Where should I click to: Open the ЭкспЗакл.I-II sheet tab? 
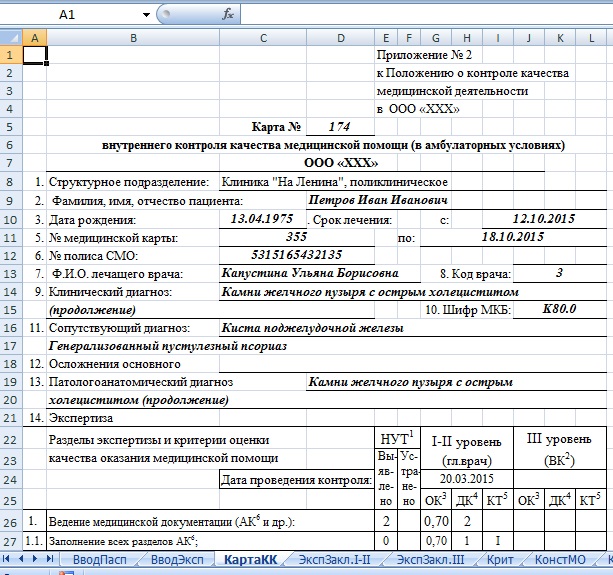click(334, 560)
